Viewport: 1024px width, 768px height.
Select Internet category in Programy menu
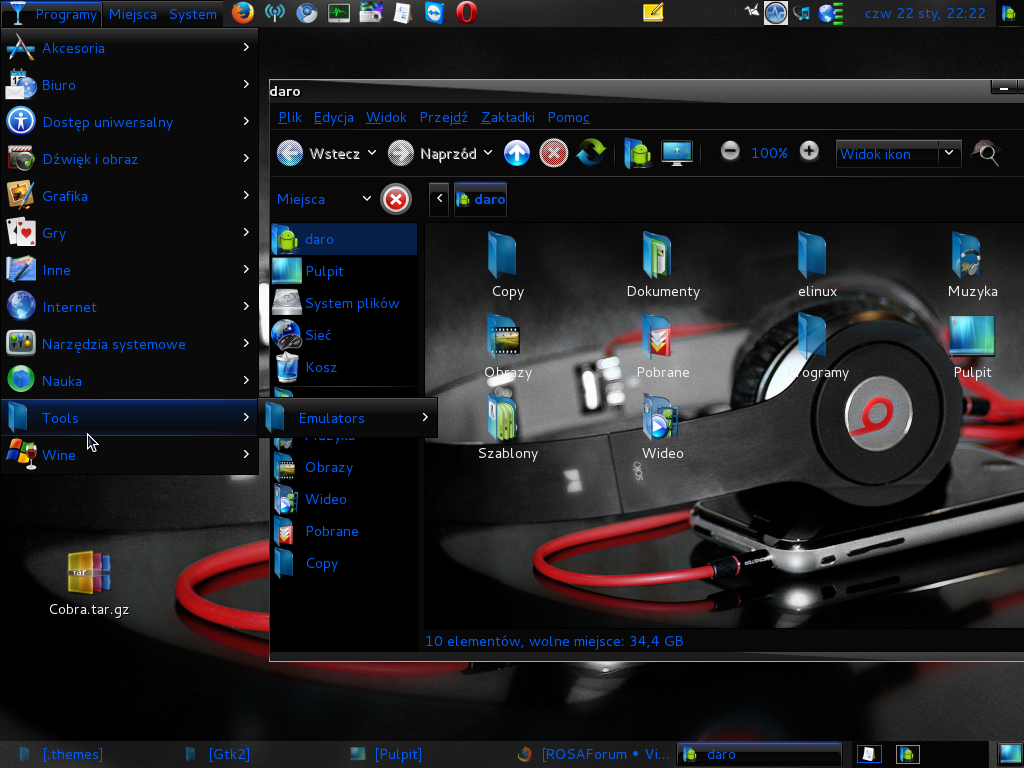tap(70, 307)
